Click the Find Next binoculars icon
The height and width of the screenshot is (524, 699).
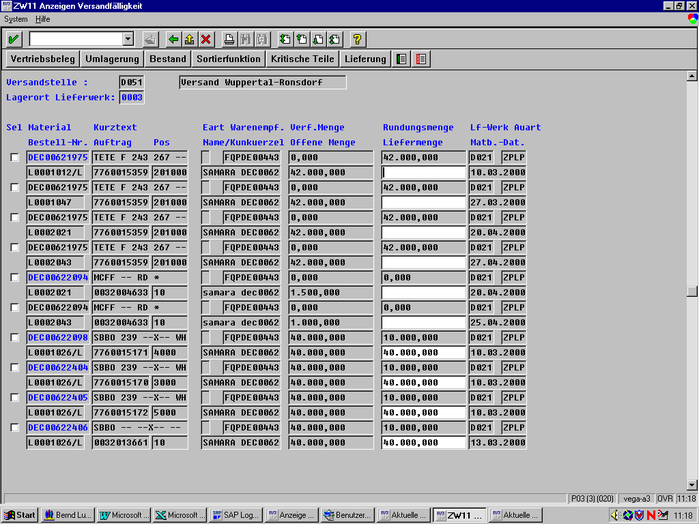click(x=262, y=39)
